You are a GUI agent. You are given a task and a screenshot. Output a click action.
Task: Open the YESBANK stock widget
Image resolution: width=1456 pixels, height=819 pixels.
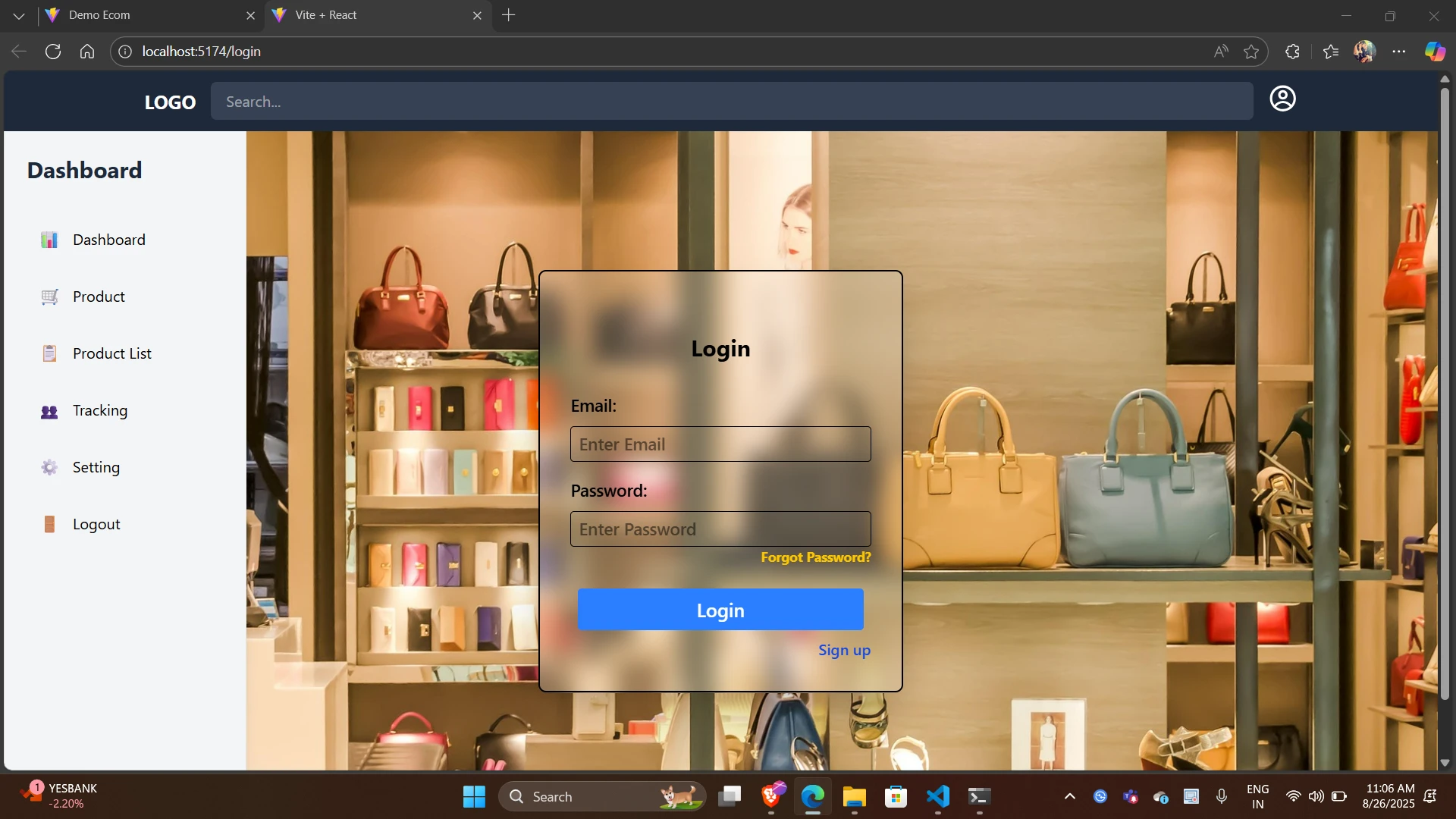59,795
